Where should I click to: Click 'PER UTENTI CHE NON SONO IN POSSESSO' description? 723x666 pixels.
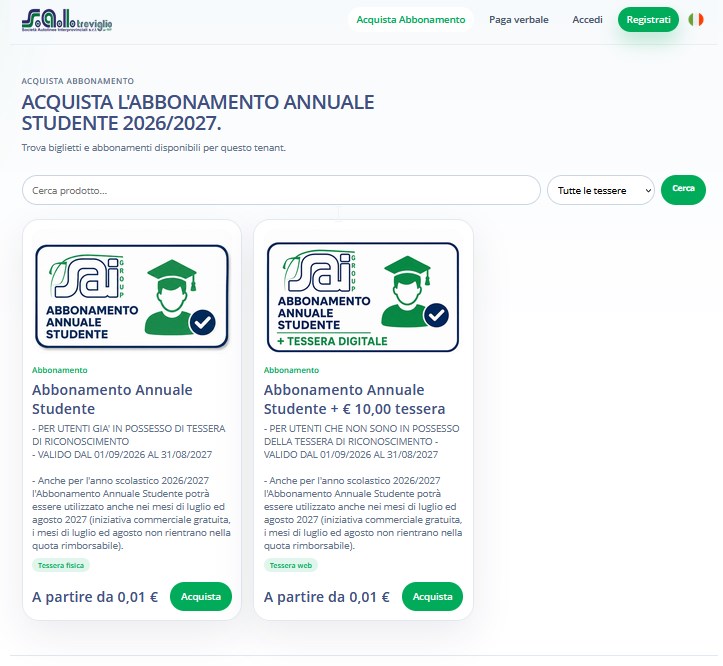362,435
